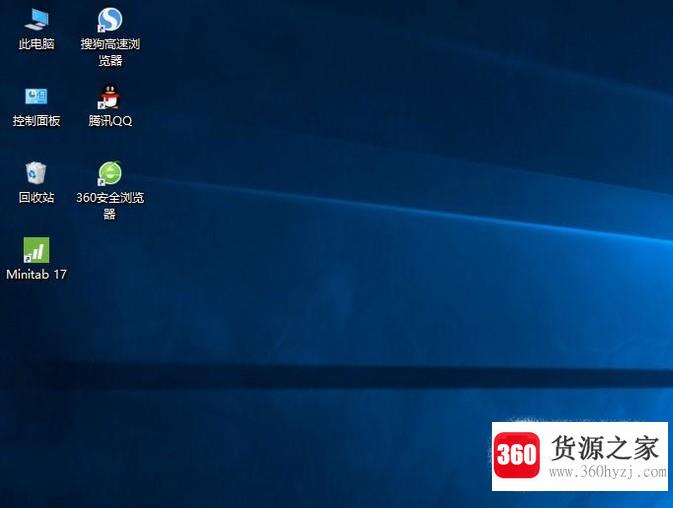Select the 回收站 recycle bin icon
The width and height of the screenshot is (673, 508).
click(x=36, y=173)
